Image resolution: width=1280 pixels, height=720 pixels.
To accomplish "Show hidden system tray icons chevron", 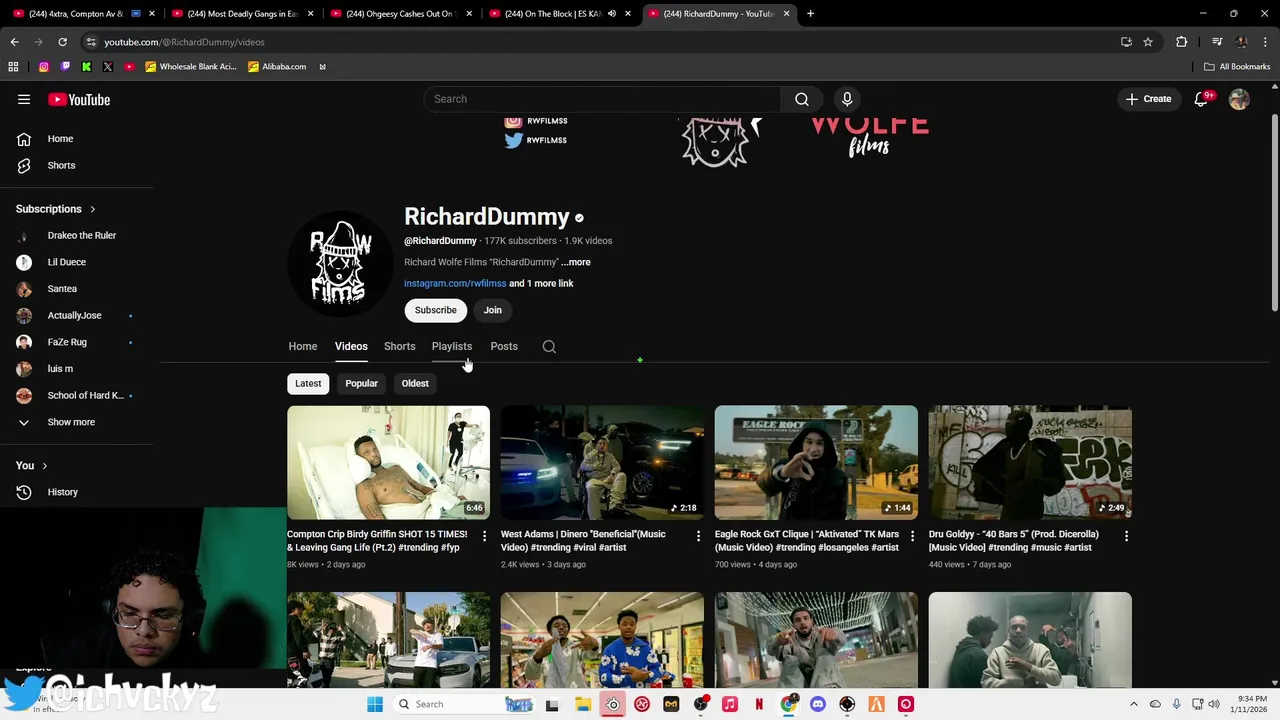I will tap(1134, 704).
